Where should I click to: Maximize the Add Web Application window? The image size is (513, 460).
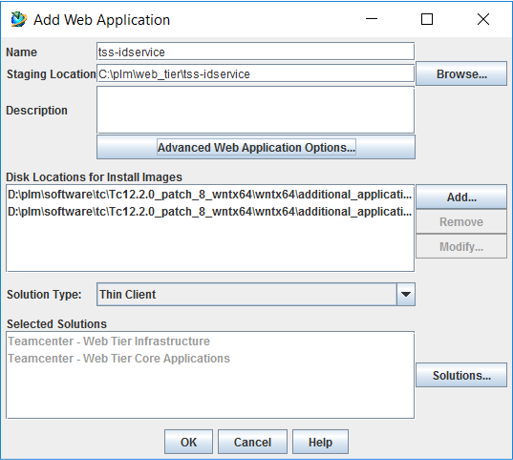[427, 19]
